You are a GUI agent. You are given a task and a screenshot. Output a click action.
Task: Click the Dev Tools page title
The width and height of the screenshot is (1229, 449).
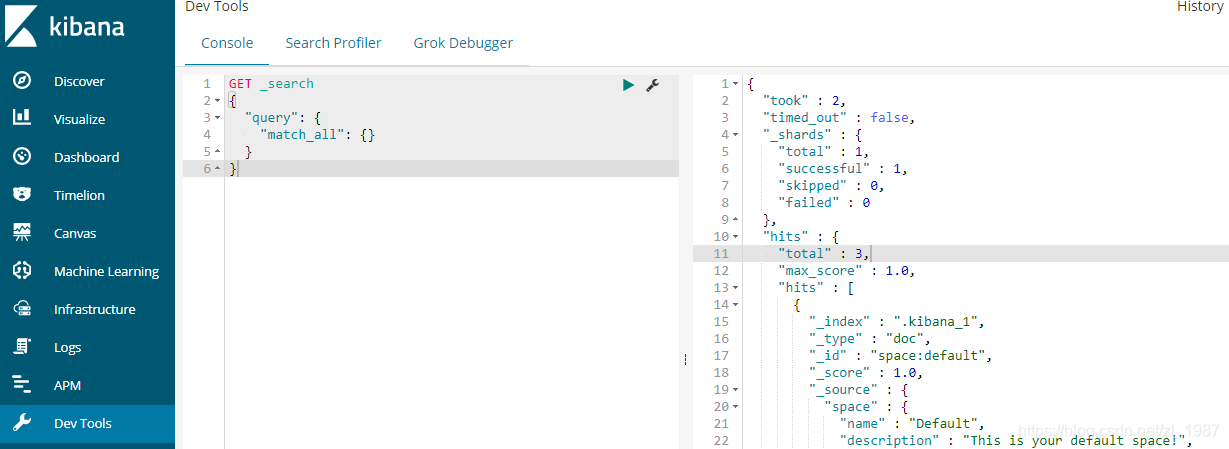(217, 7)
